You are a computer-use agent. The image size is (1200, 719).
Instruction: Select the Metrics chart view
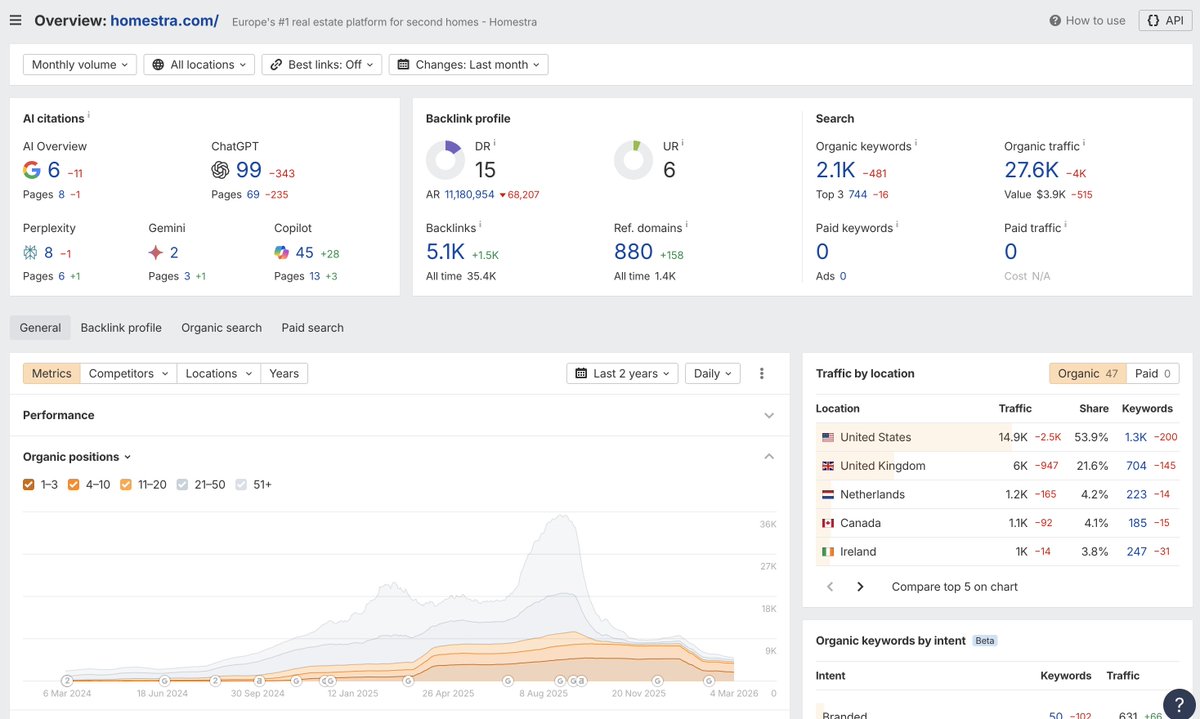tap(52, 373)
